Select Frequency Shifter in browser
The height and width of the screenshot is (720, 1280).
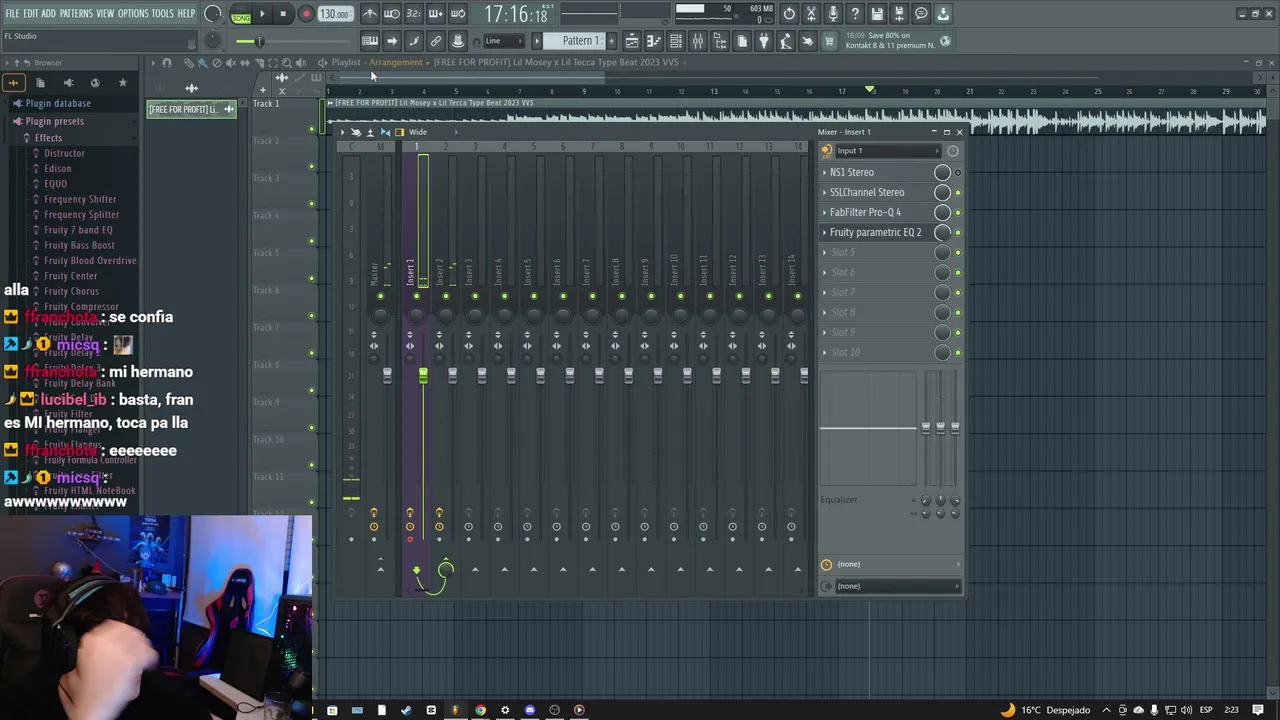point(80,199)
